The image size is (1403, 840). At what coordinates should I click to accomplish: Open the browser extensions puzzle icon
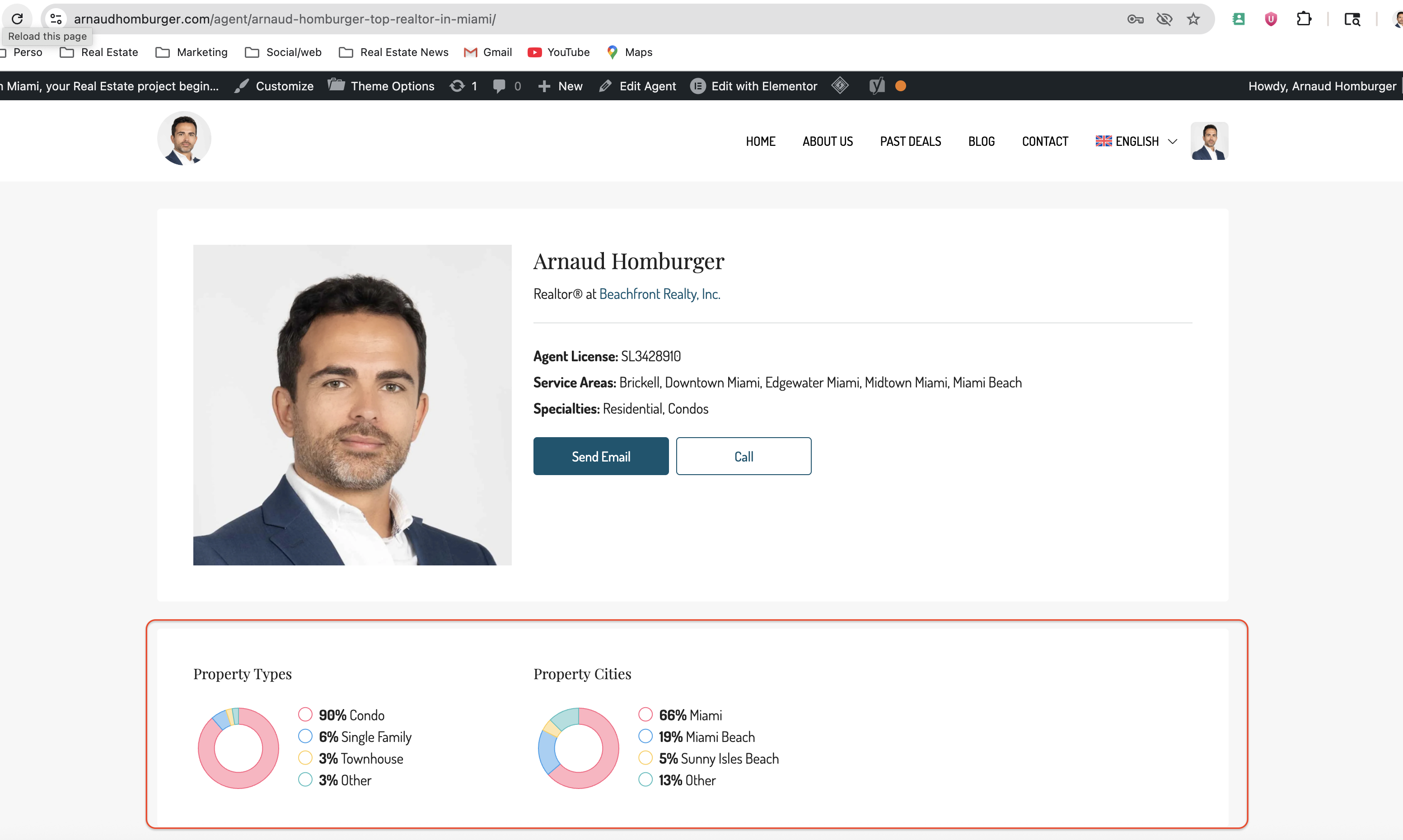tap(1303, 19)
